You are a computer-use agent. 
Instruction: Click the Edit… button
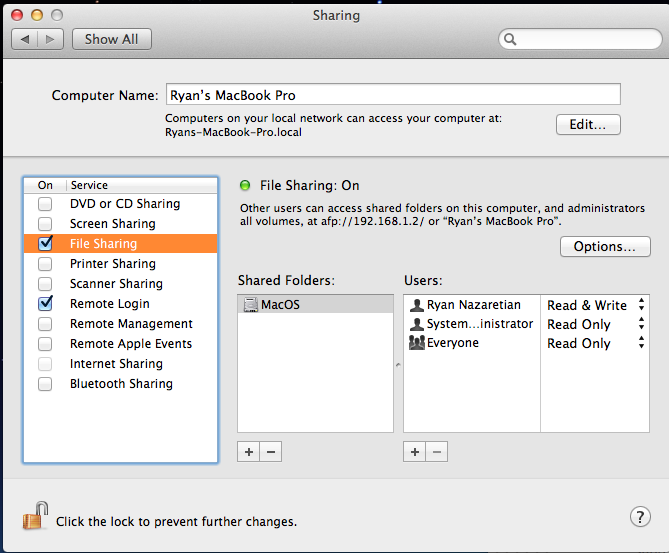pyautogui.click(x=588, y=125)
